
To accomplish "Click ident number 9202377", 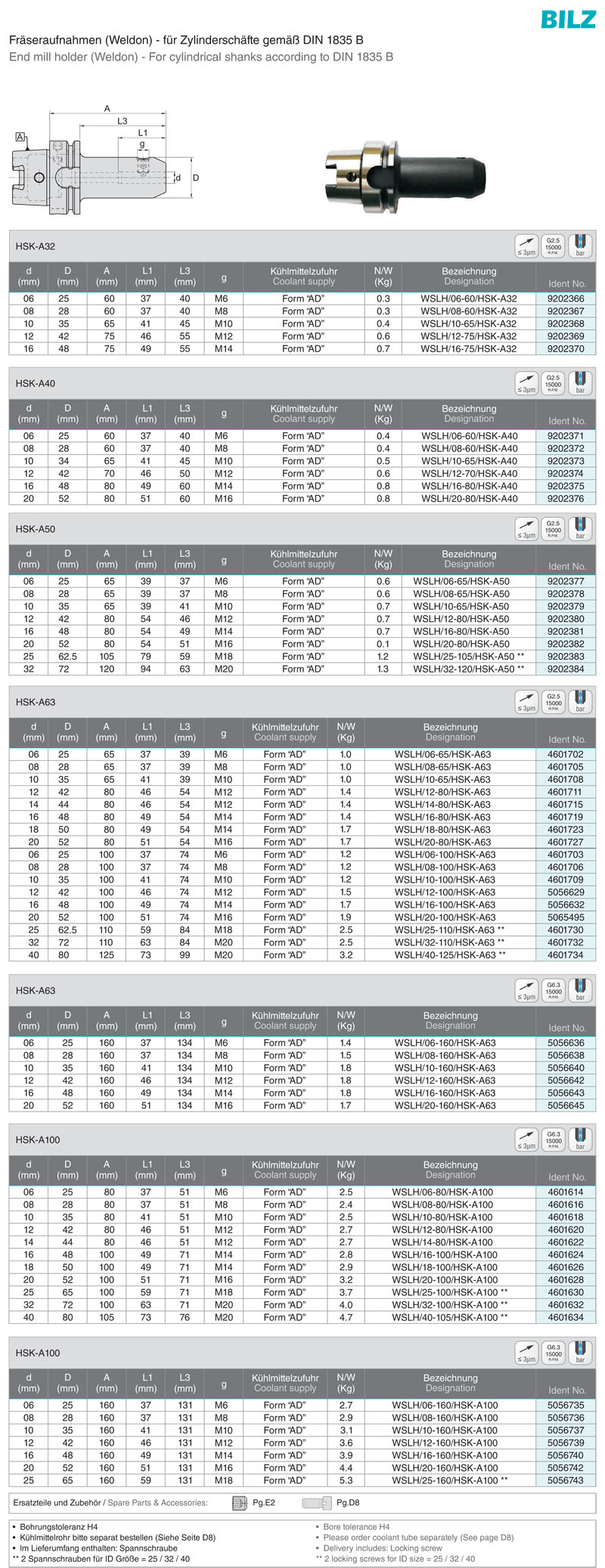I will [x=566, y=582].
